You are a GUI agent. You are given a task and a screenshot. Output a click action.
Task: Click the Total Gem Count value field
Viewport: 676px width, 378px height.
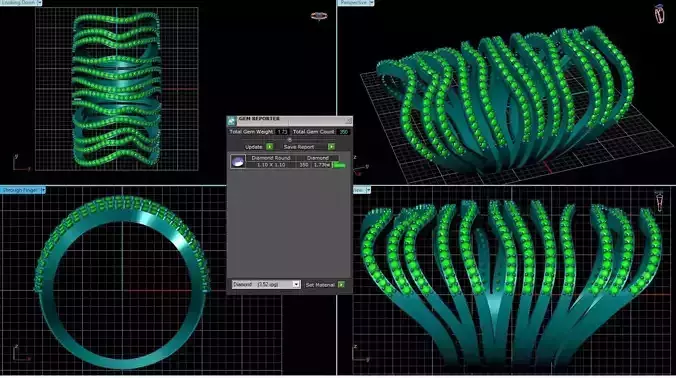pos(344,132)
